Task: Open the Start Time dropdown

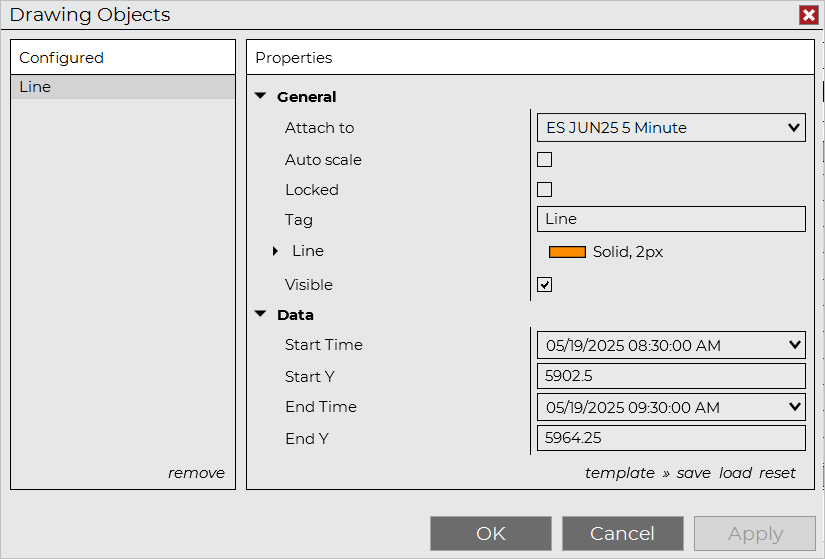Action: (x=671, y=346)
